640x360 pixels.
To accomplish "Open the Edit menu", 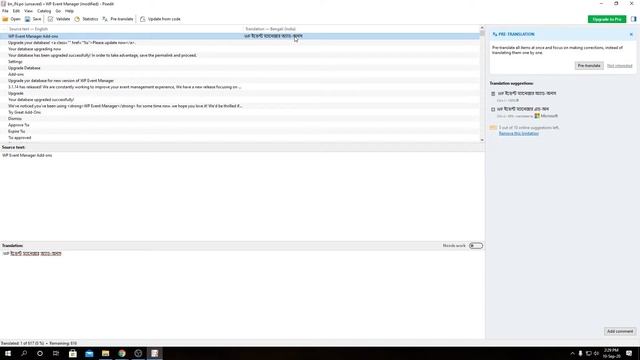I will tap(16, 11).
